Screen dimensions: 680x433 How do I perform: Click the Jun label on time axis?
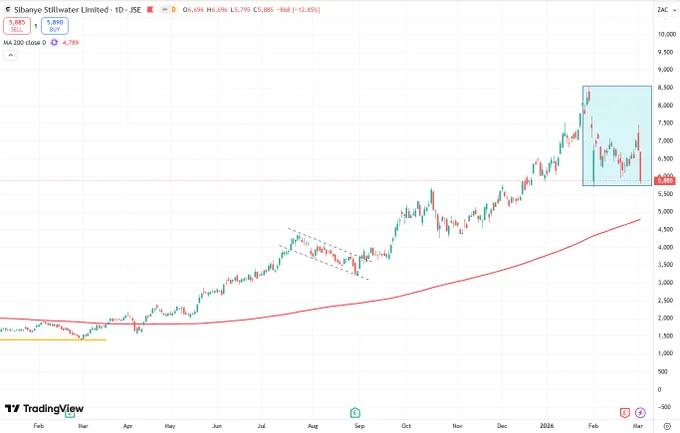coord(216,426)
